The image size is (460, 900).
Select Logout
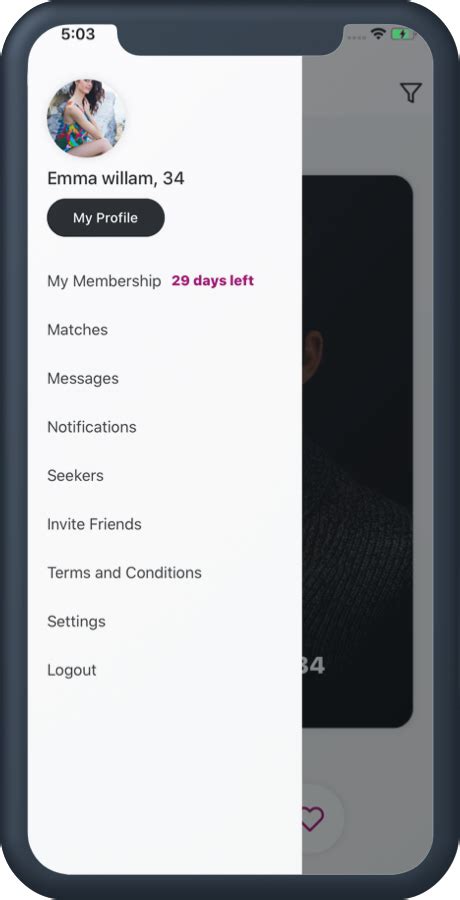72,670
